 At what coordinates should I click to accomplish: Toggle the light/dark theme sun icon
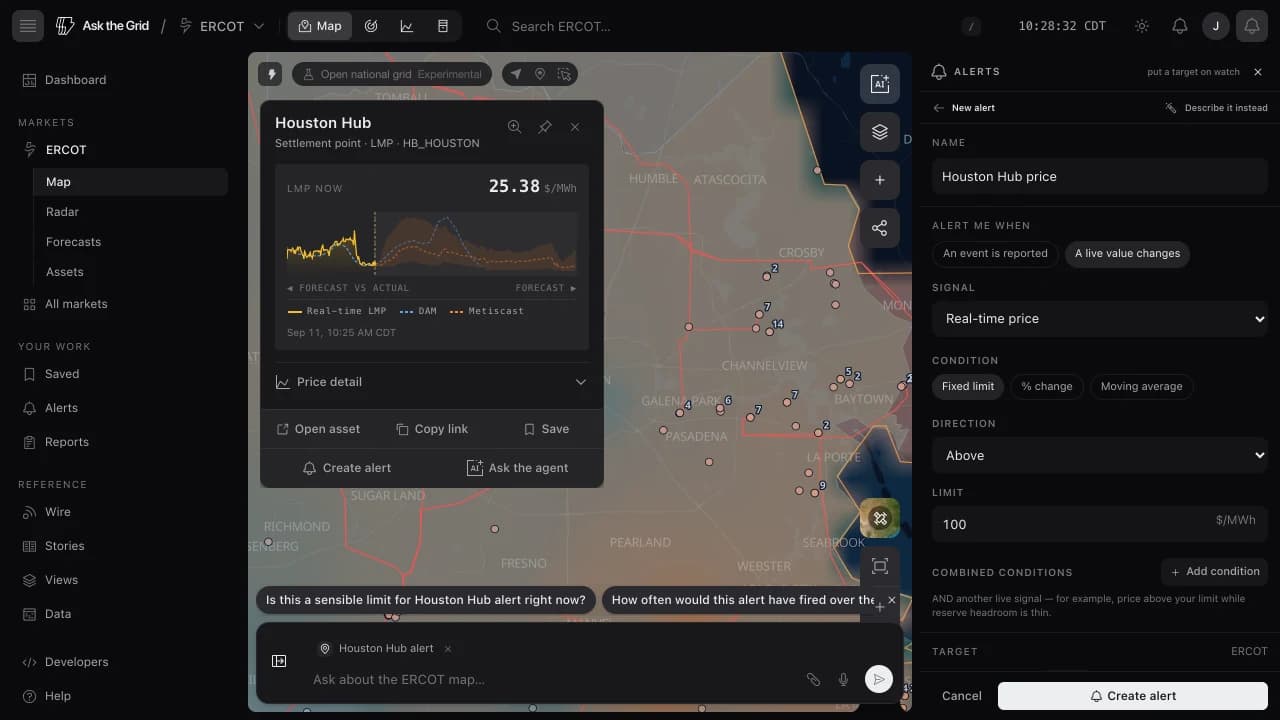click(1142, 26)
